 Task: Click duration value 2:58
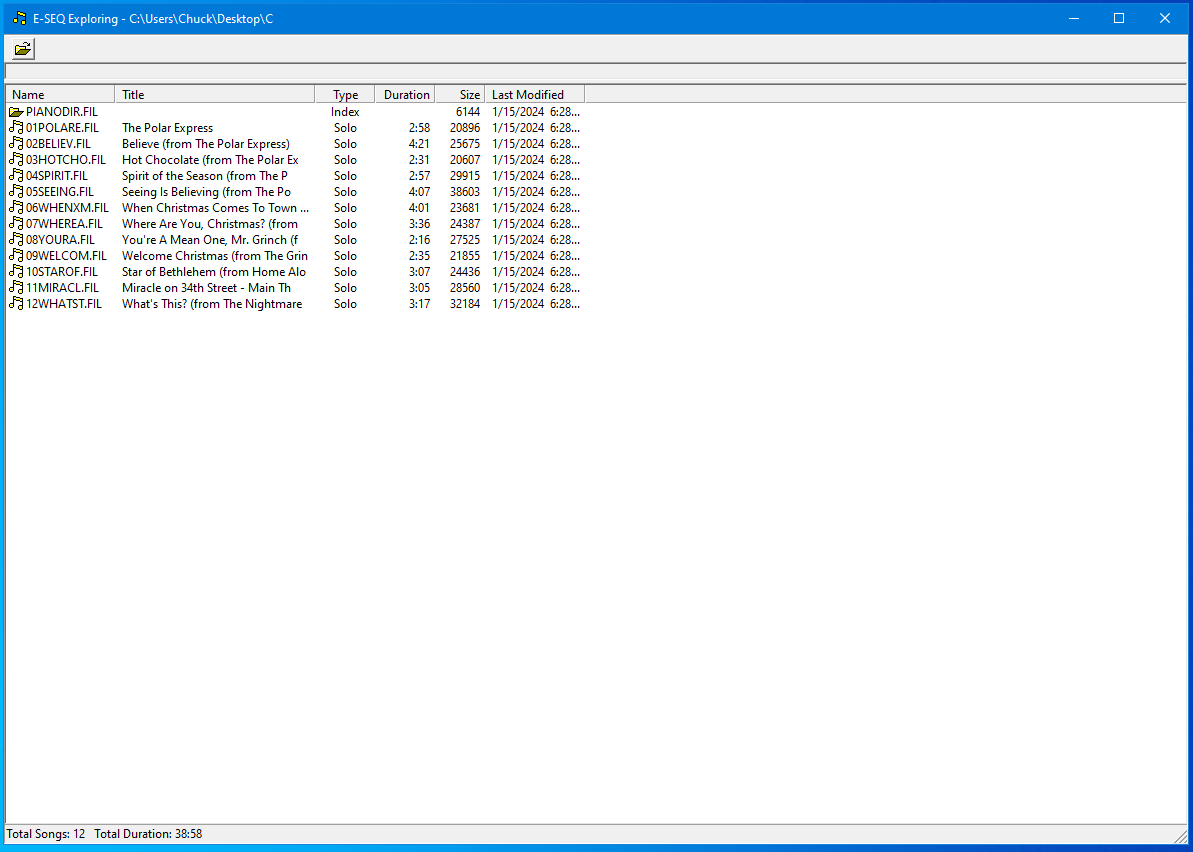[x=419, y=128]
